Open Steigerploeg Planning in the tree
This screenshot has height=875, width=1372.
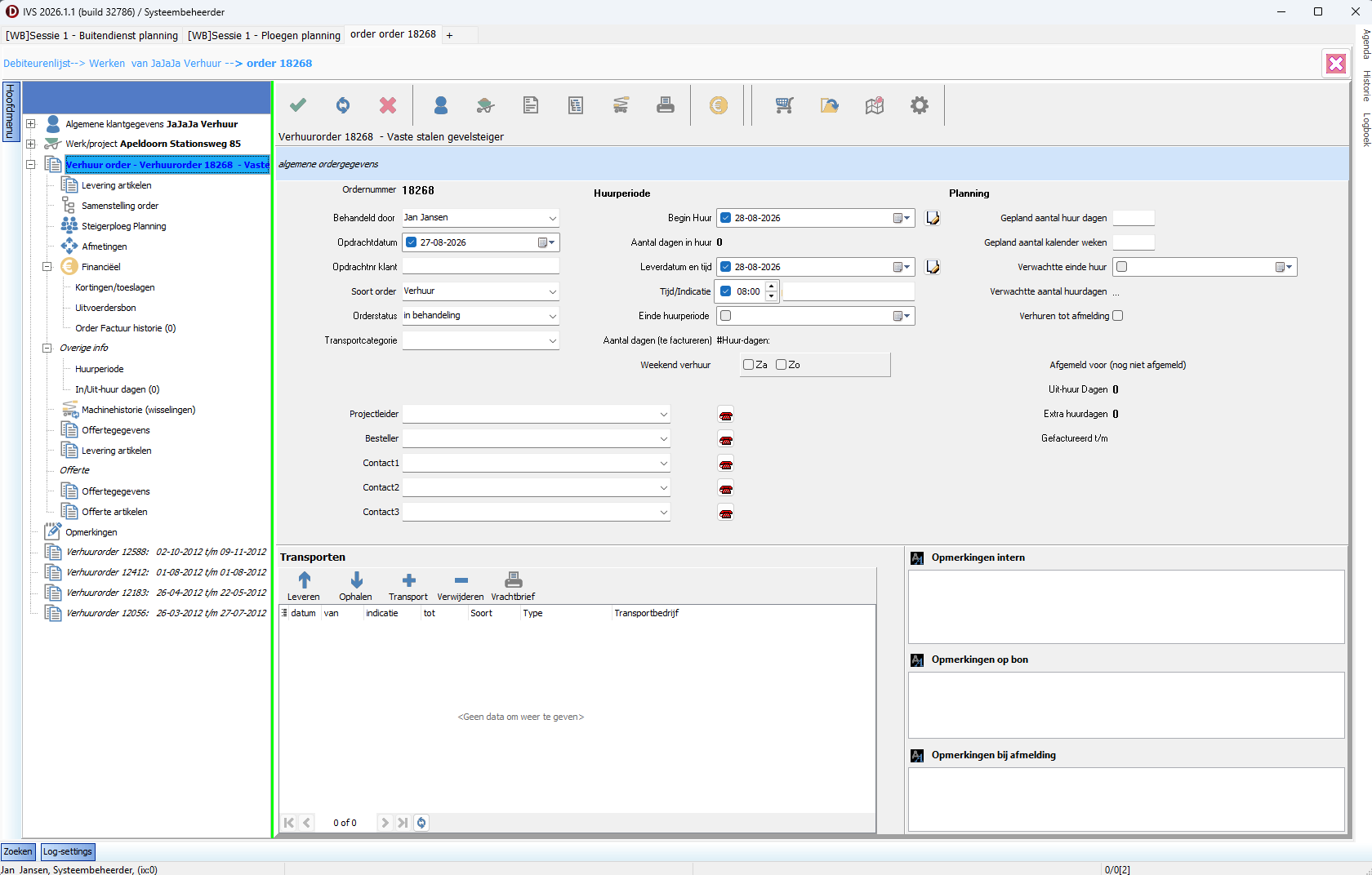(123, 226)
